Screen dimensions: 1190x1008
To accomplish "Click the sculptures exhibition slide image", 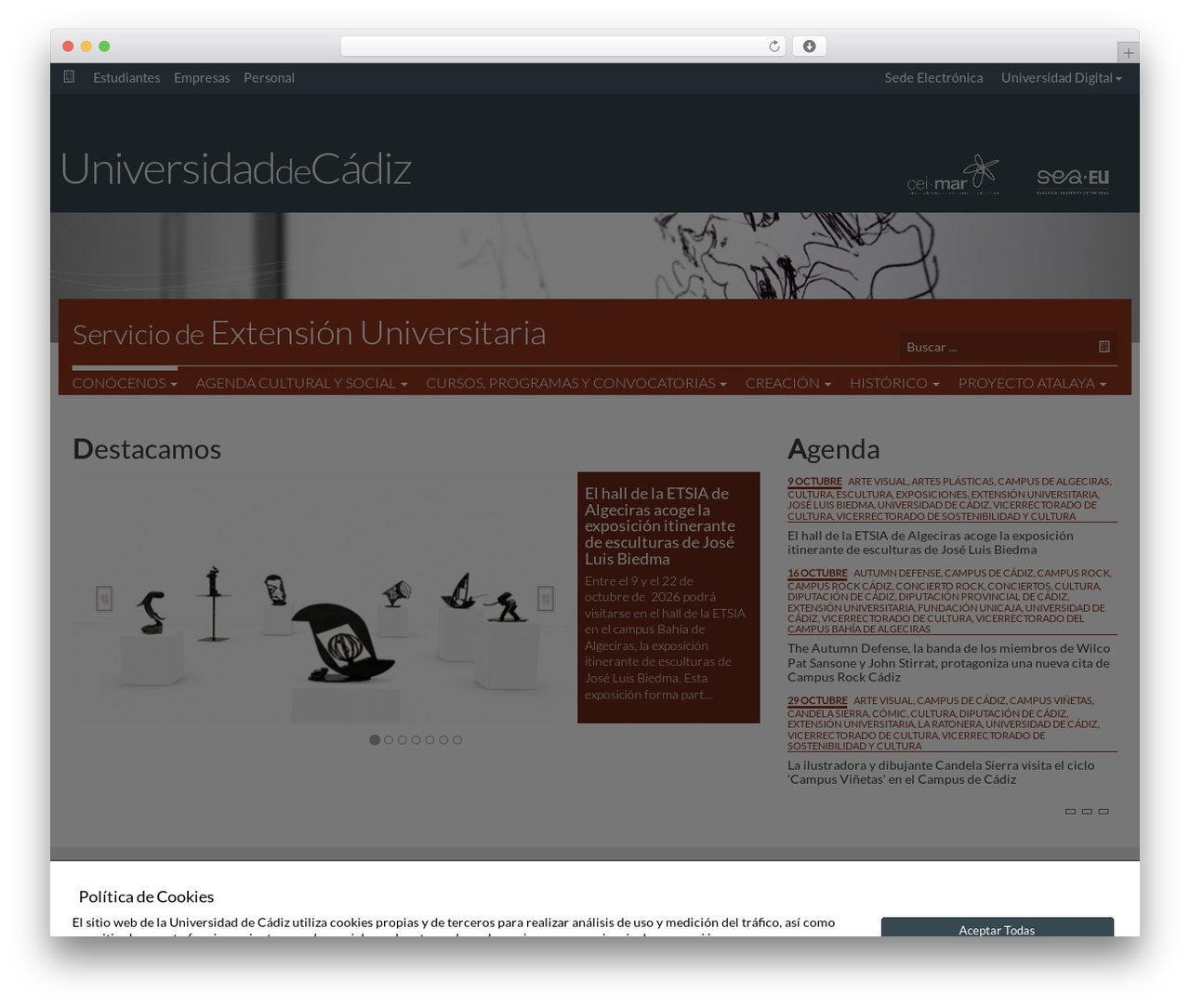I will click(324, 598).
